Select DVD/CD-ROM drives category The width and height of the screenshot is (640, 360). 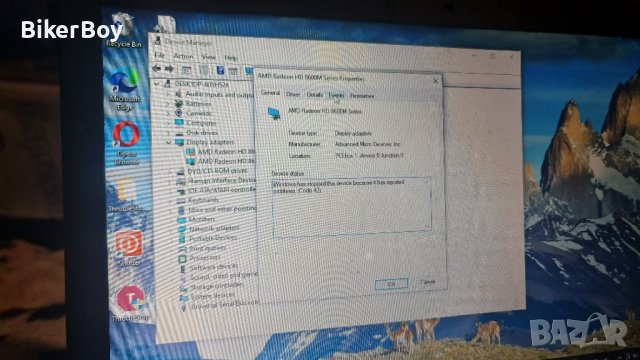click(217, 171)
